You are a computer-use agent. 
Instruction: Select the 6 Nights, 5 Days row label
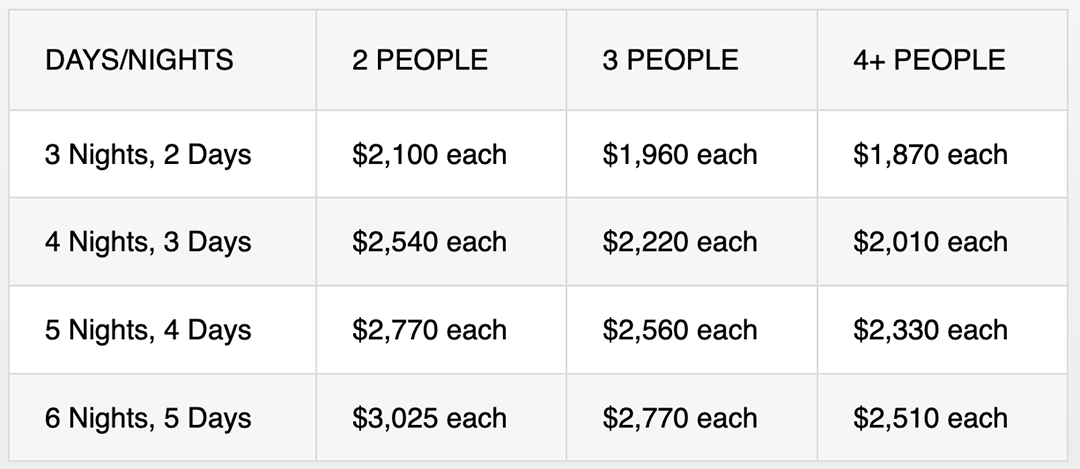coord(148,418)
